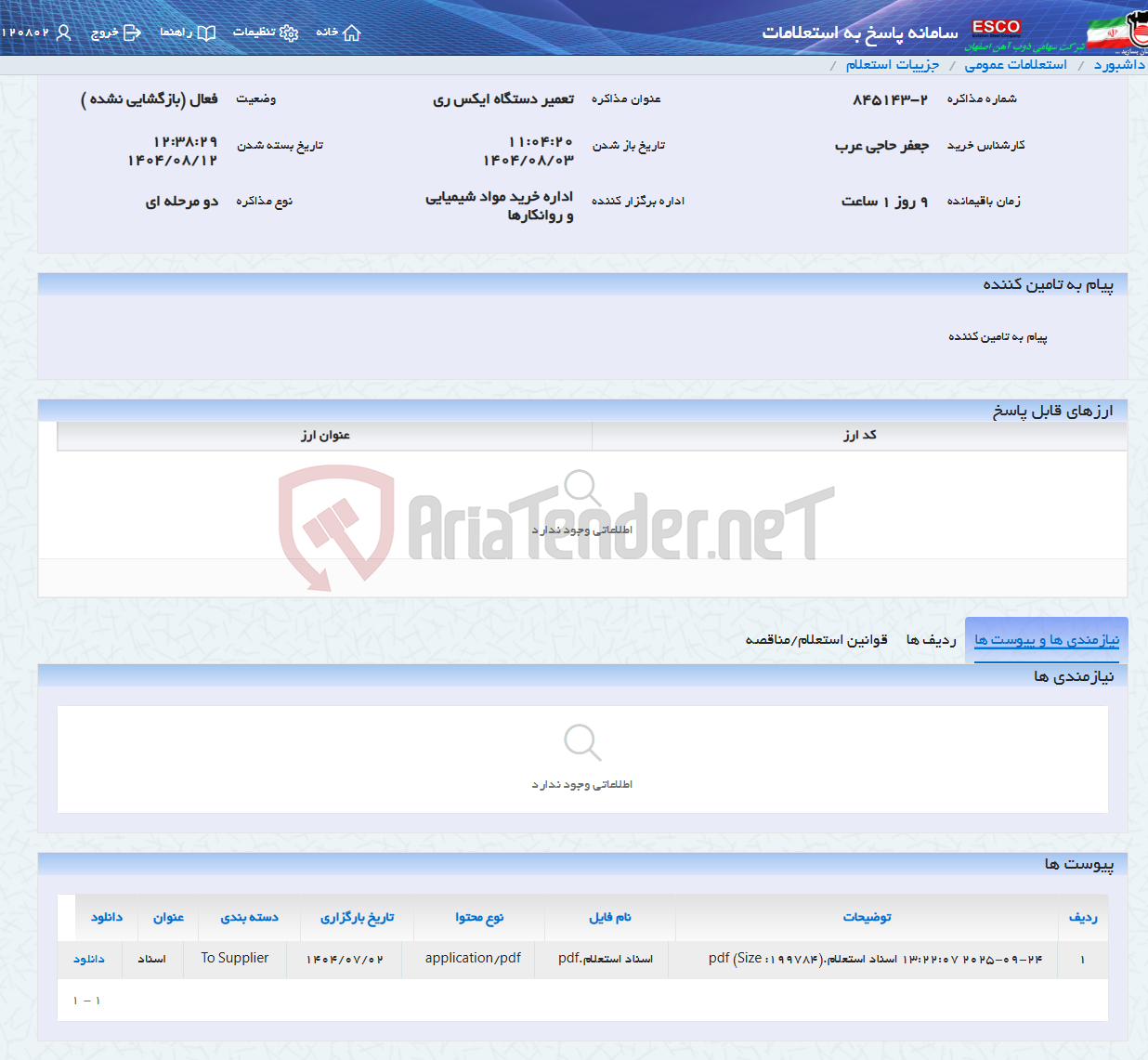Click the ESCO logo
This screenshot has width=1148, height=1060.
pos(996,27)
